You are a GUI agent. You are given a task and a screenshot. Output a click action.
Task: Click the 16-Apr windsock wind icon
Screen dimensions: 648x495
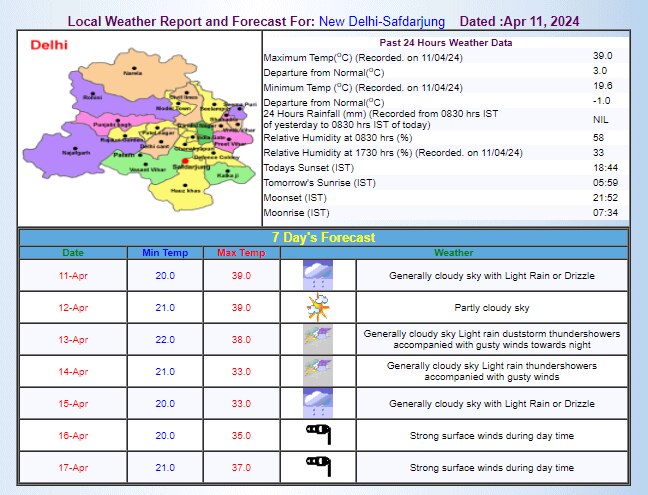tap(317, 435)
